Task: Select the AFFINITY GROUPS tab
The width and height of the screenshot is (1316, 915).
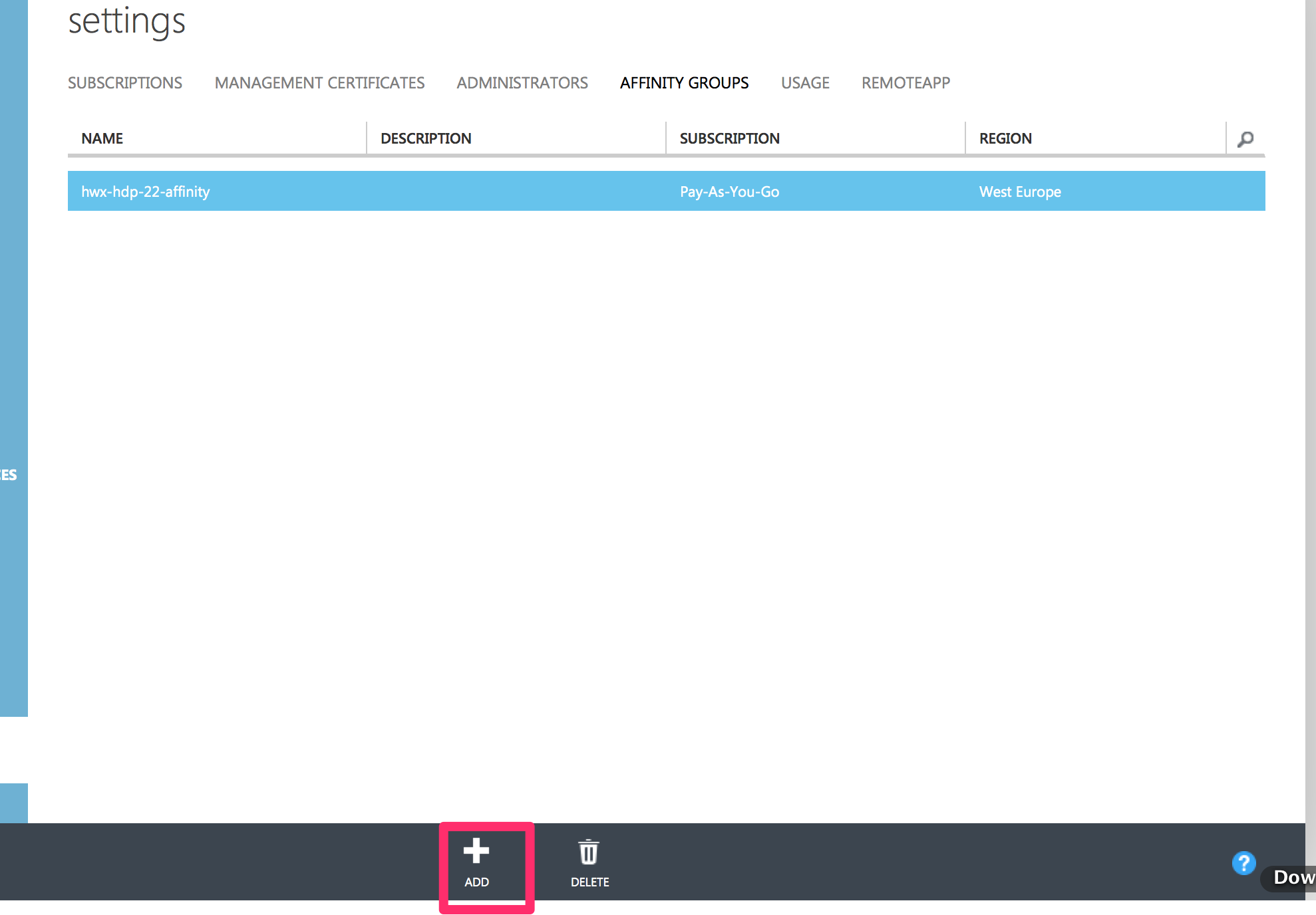Action: (684, 83)
